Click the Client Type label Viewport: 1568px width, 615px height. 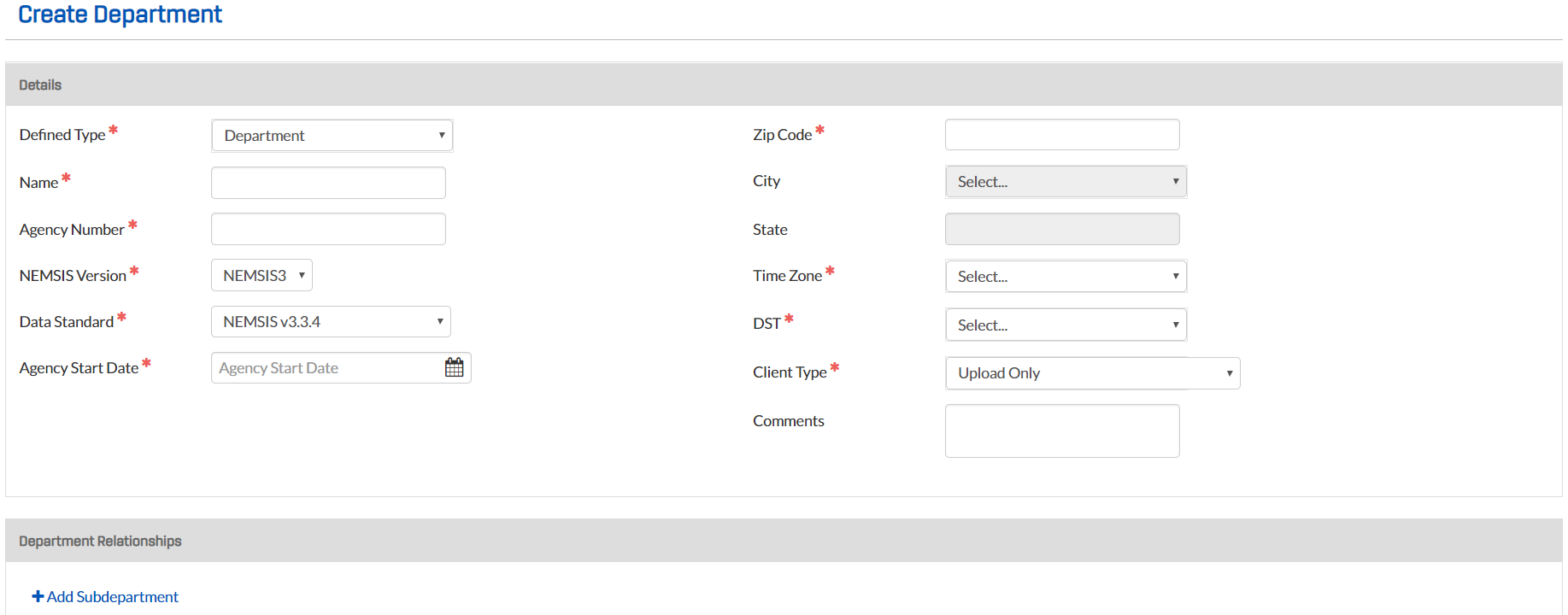pos(790,372)
